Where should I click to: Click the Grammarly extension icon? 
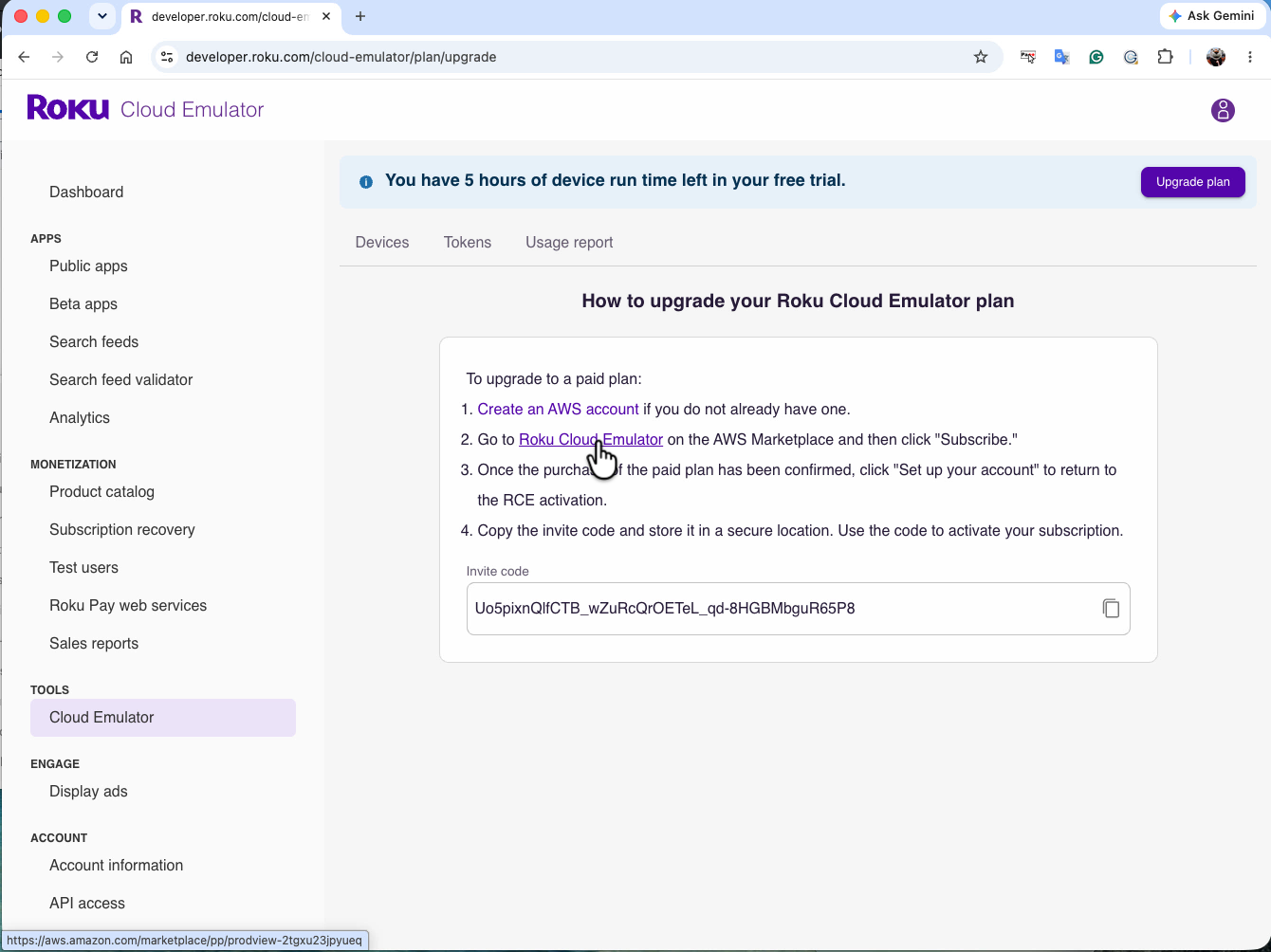(x=1096, y=57)
